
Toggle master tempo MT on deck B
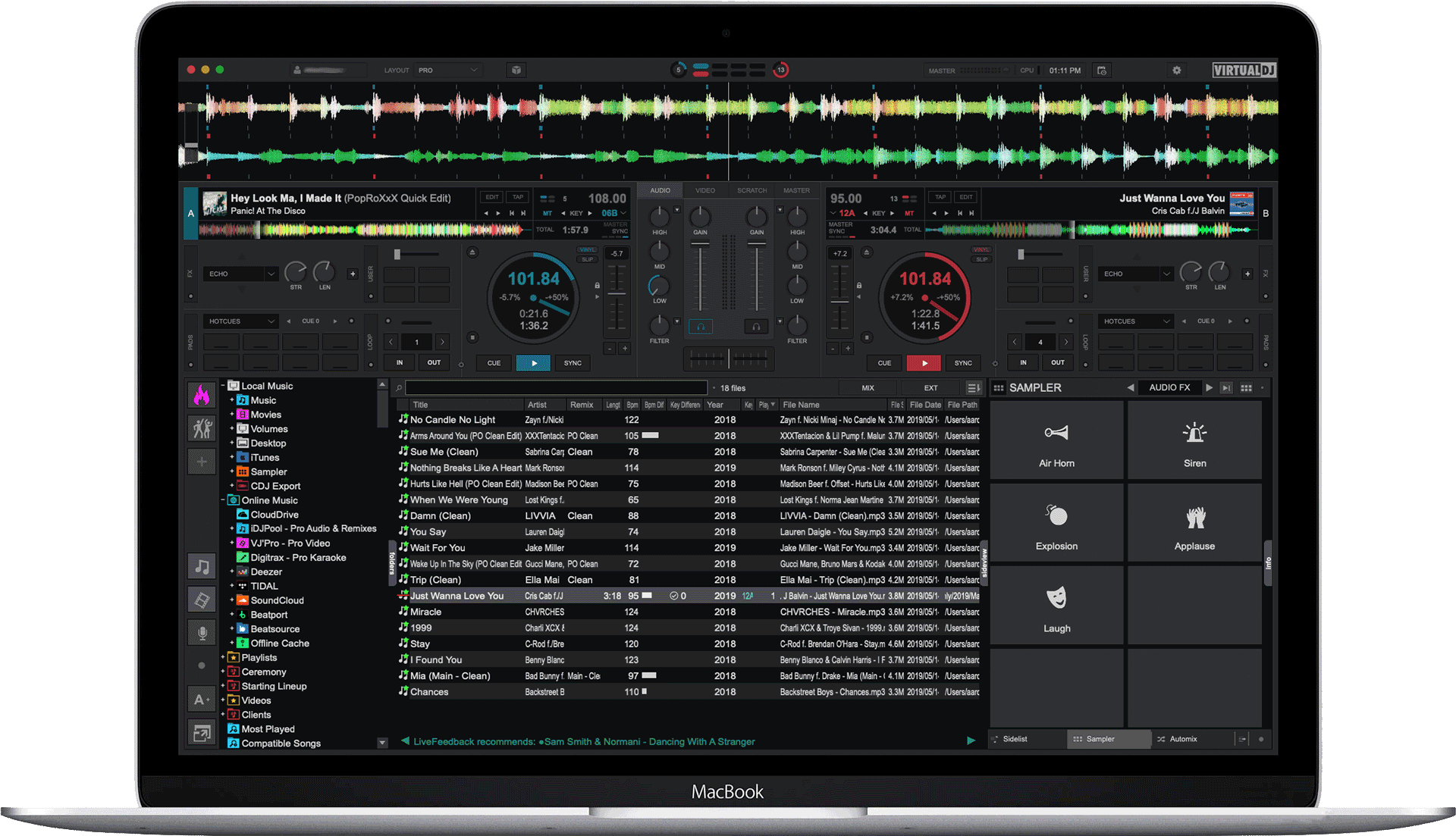[909, 214]
